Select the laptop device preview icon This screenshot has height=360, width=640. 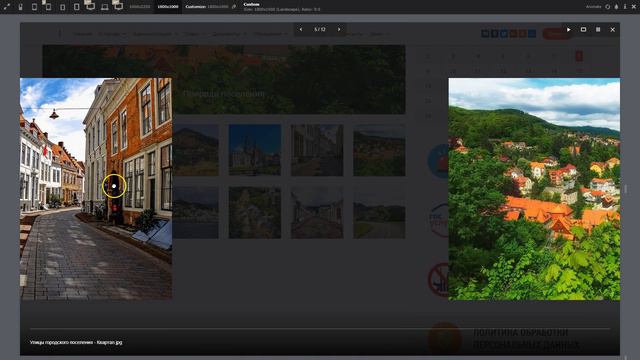[105, 7]
